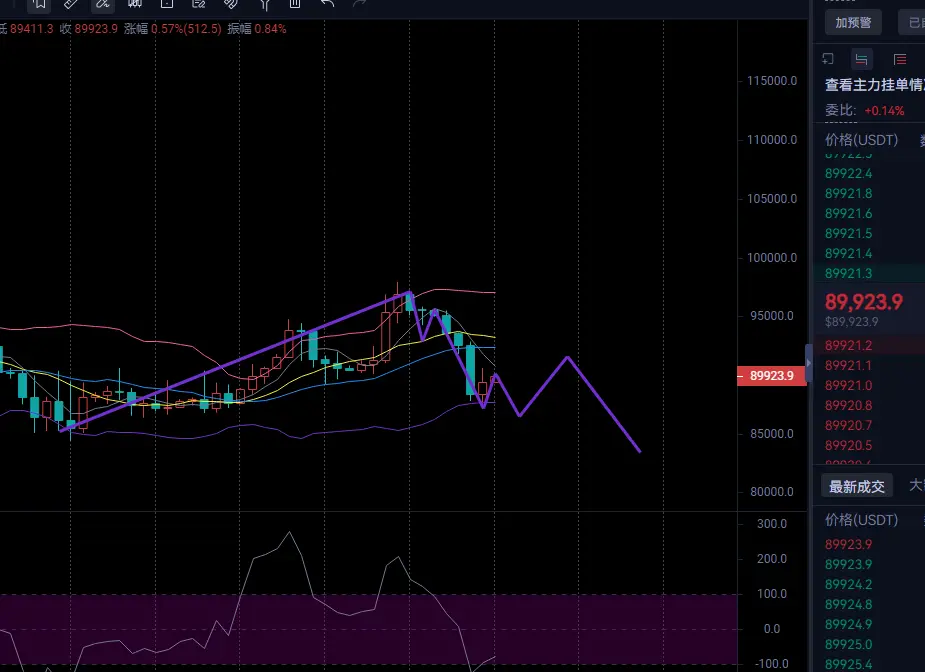Click order book price 89922.4
The width and height of the screenshot is (925, 672).
pyautogui.click(x=848, y=173)
